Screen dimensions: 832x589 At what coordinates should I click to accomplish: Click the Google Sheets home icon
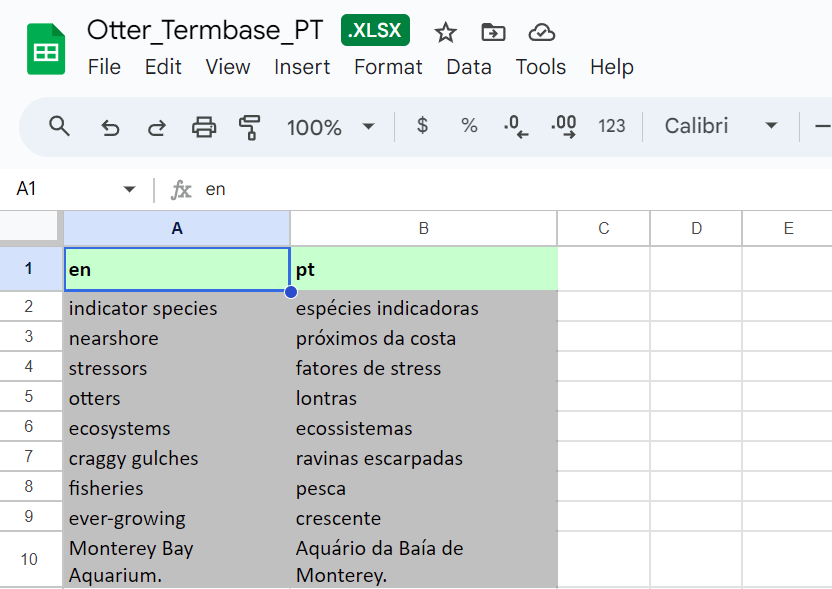[x=46, y=50]
